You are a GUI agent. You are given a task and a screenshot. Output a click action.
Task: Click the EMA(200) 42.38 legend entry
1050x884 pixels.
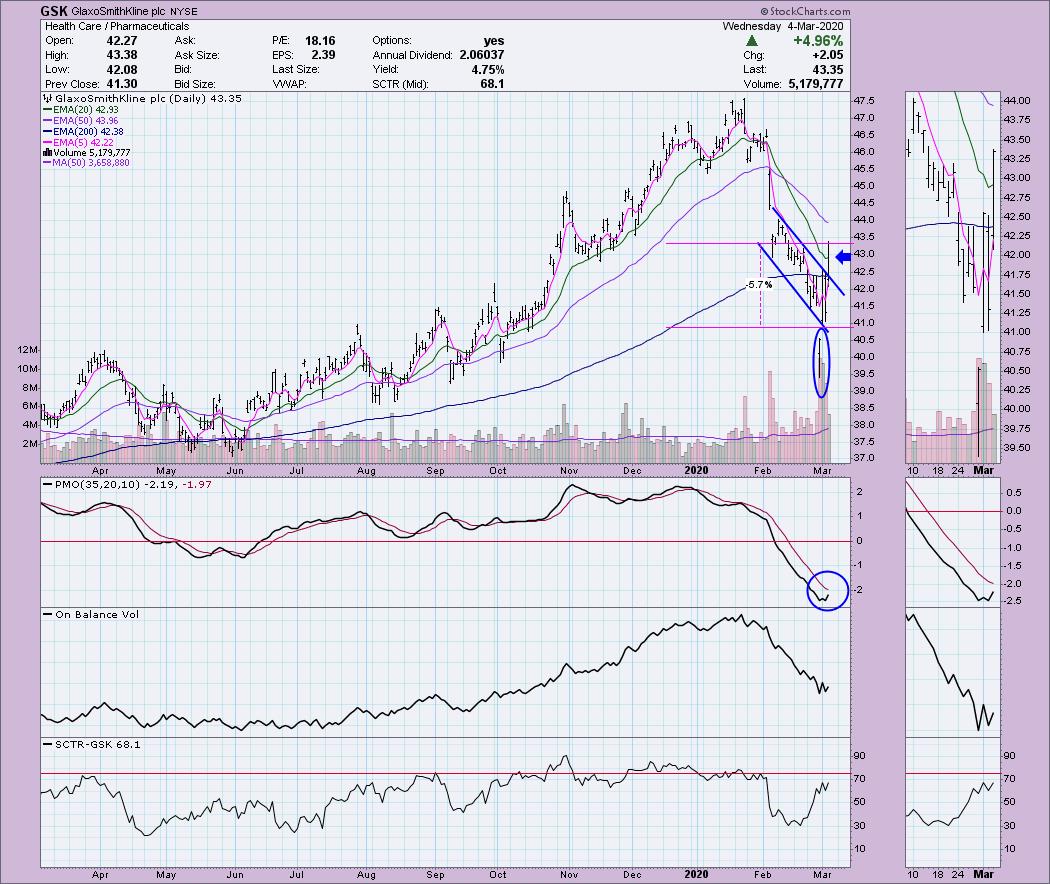pos(84,131)
